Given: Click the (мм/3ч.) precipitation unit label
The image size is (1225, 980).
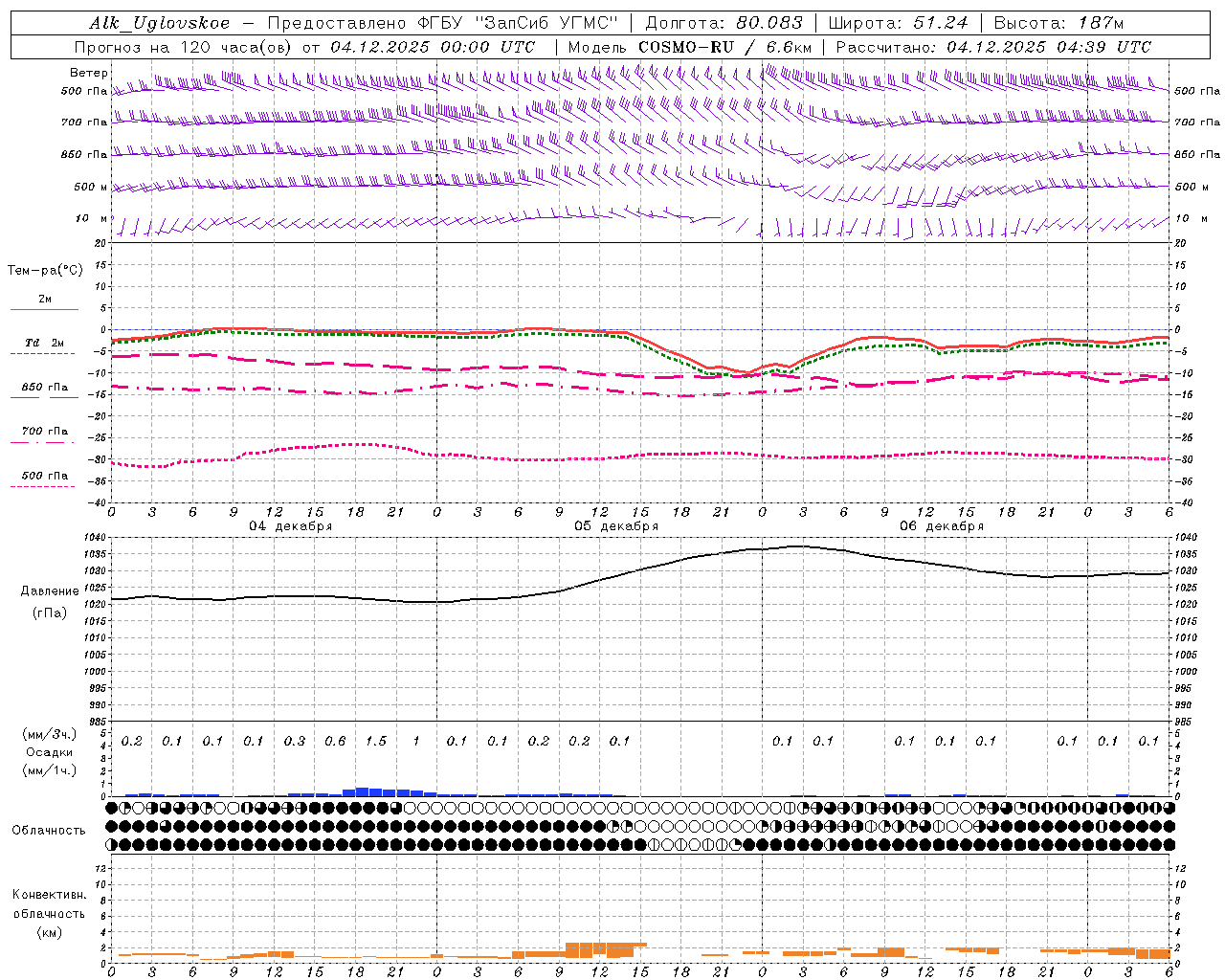Looking at the screenshot, I should tap(50, 734).
